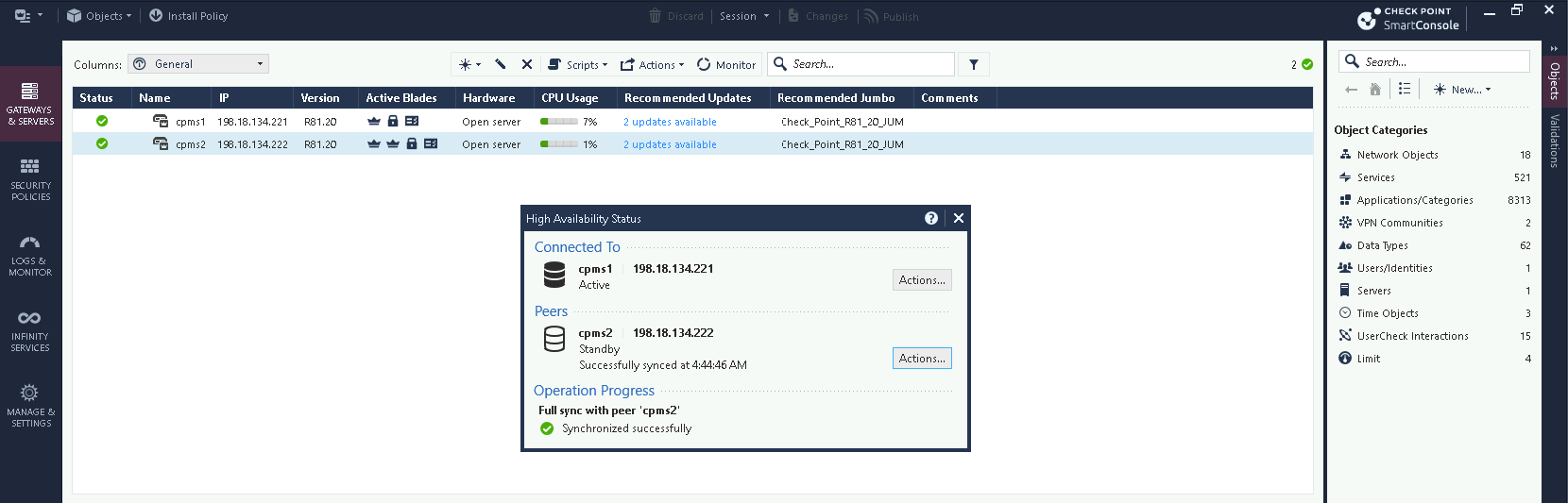Open the Actions dropdown in toolbar
Viewport: 1568px width, 503px height.
652,65
